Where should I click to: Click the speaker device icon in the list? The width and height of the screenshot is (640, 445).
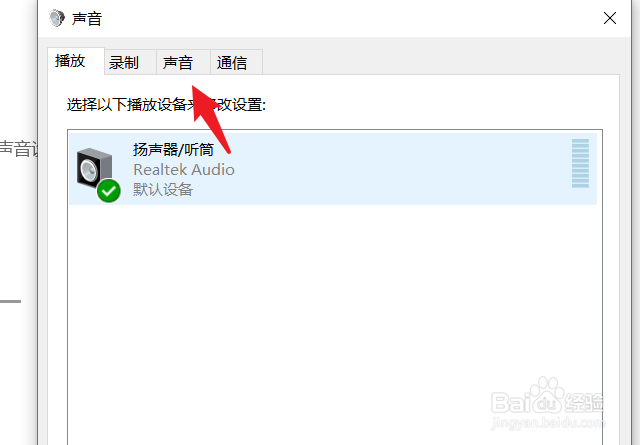pos(94,168)
